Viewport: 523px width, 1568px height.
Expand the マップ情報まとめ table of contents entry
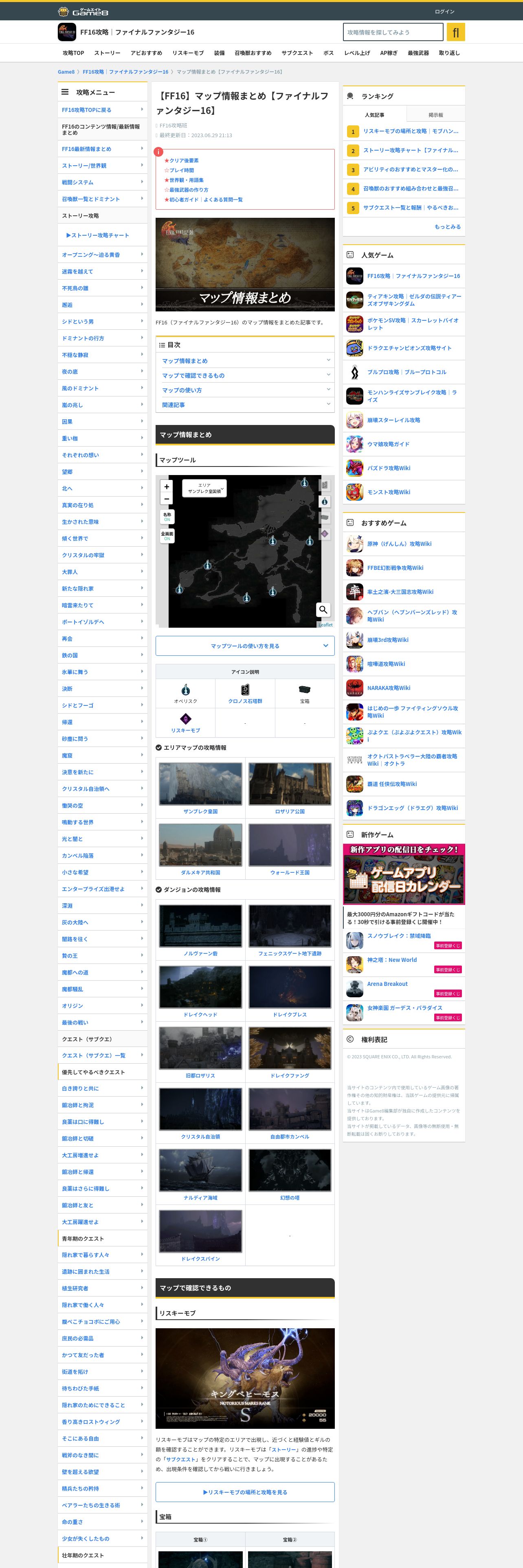pyautogui.click(x=245, y=360)
